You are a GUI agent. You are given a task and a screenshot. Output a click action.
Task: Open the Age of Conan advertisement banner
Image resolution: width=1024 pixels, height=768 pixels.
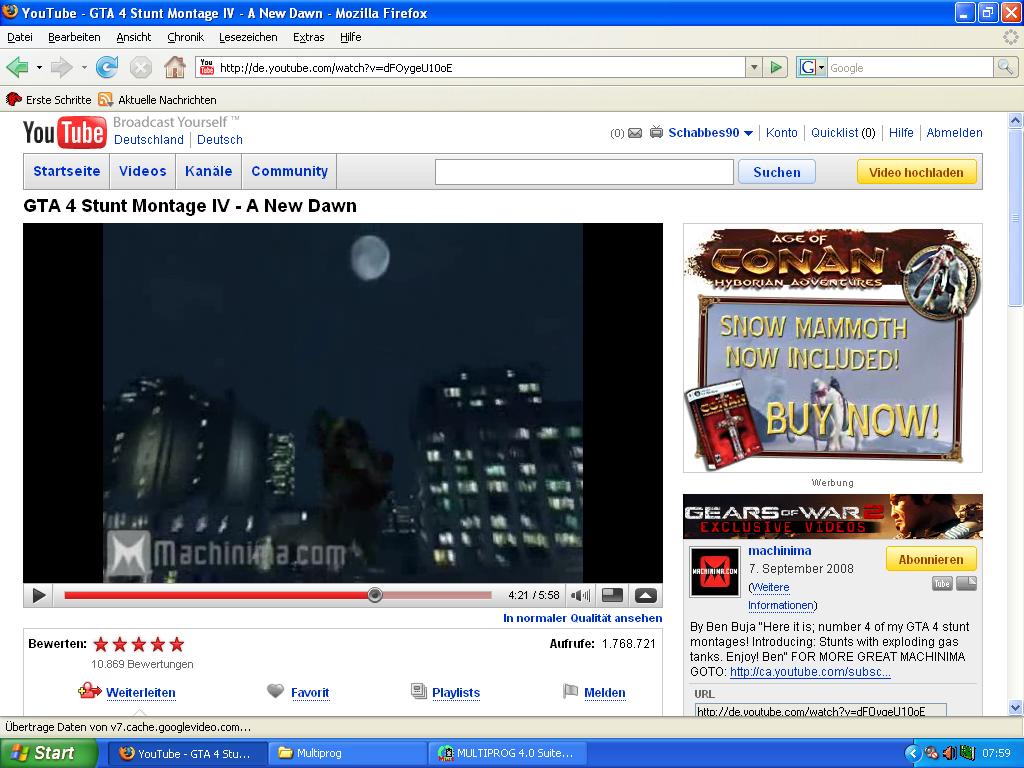[833, 347]
